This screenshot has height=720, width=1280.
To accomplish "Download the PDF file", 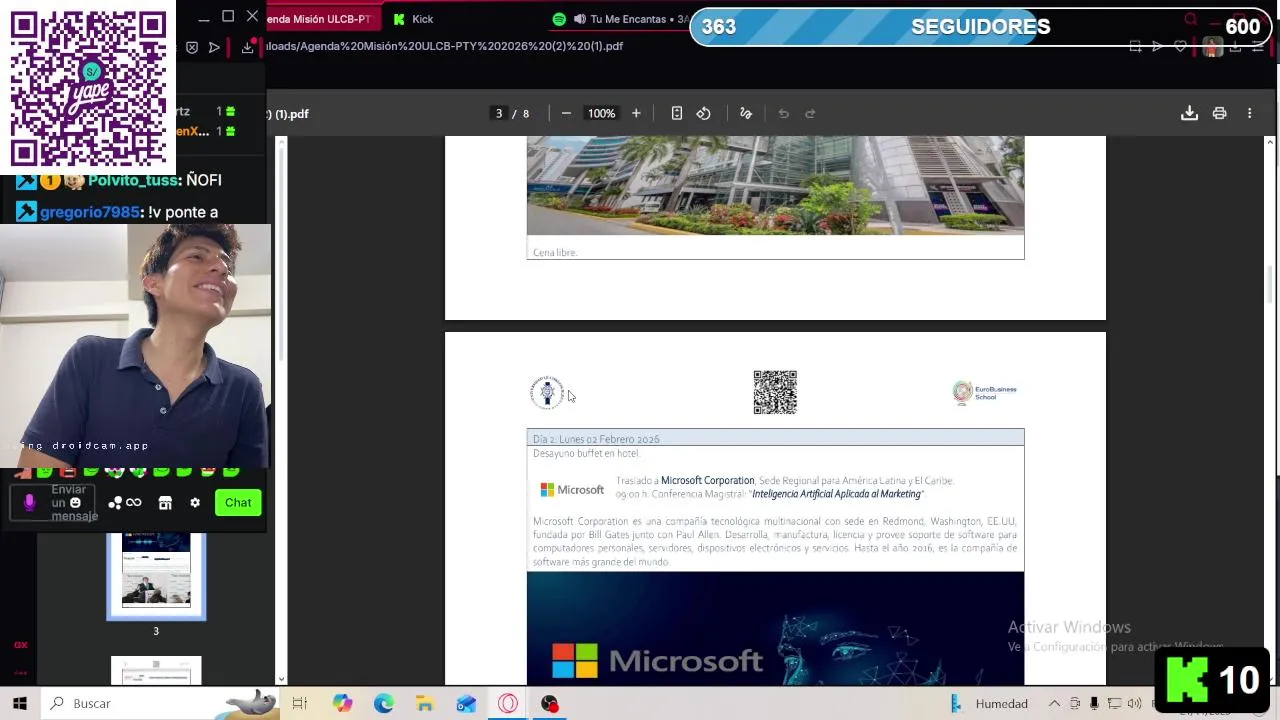I will [x=1189, y=114].
